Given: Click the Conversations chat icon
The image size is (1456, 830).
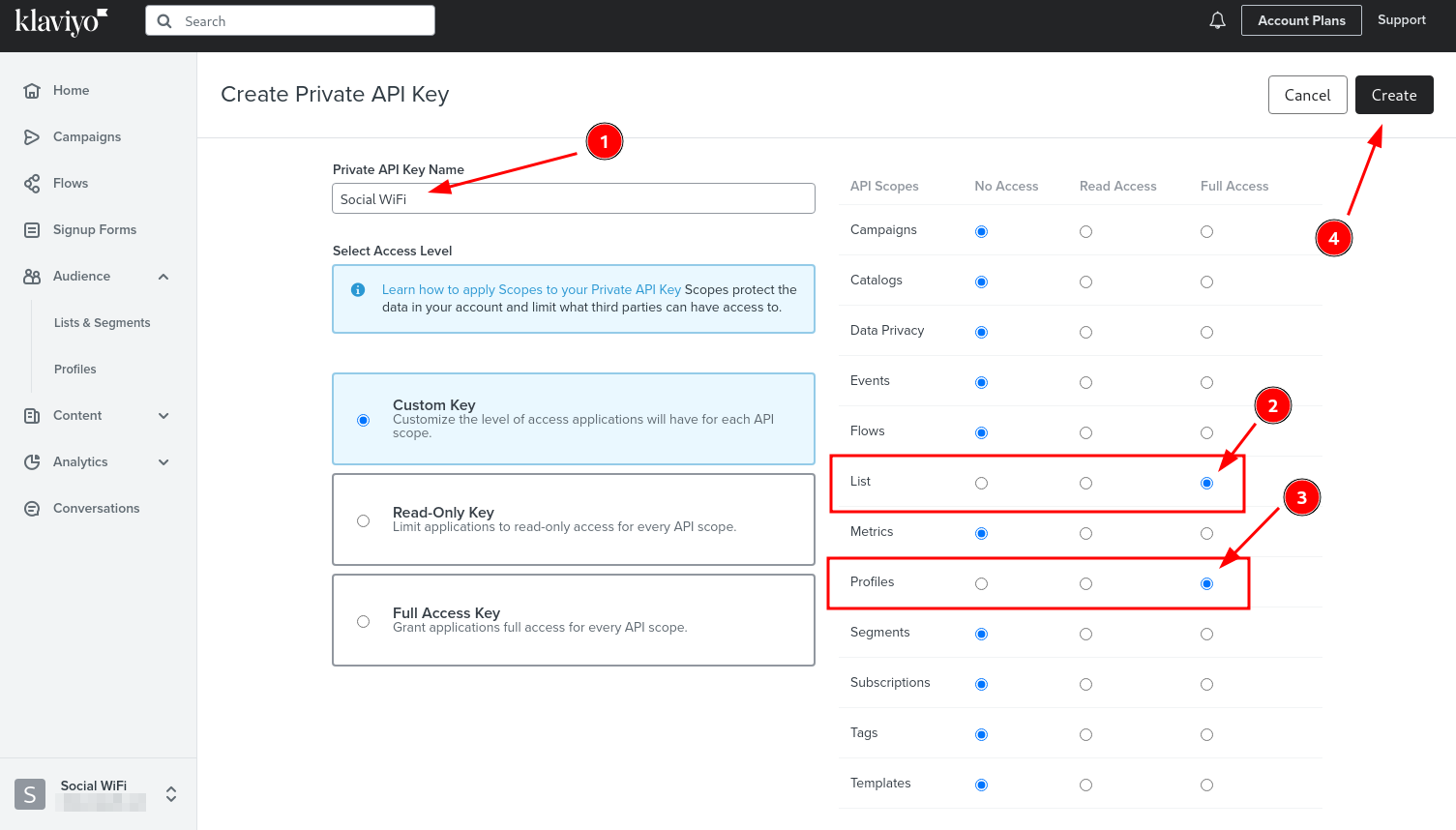Looking at the screenshot, I should pos(32,508).
